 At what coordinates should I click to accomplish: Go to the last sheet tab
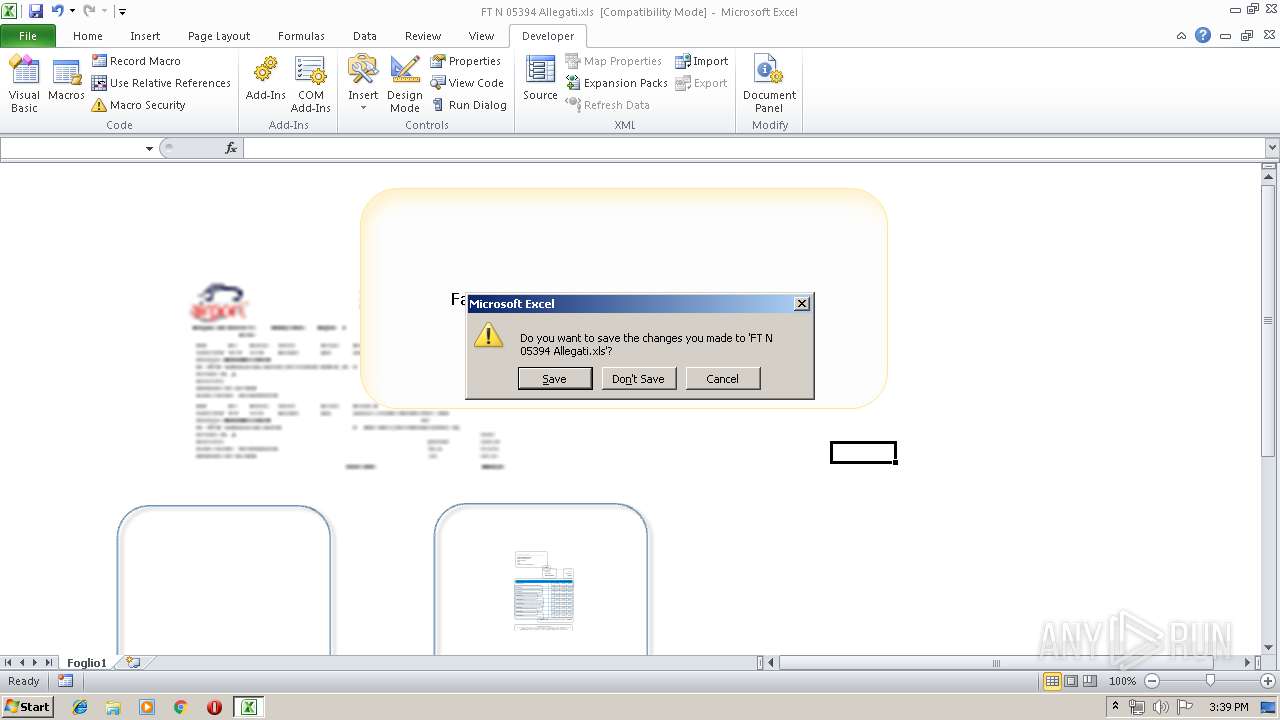pyautogui.click(x=49, y=662)
